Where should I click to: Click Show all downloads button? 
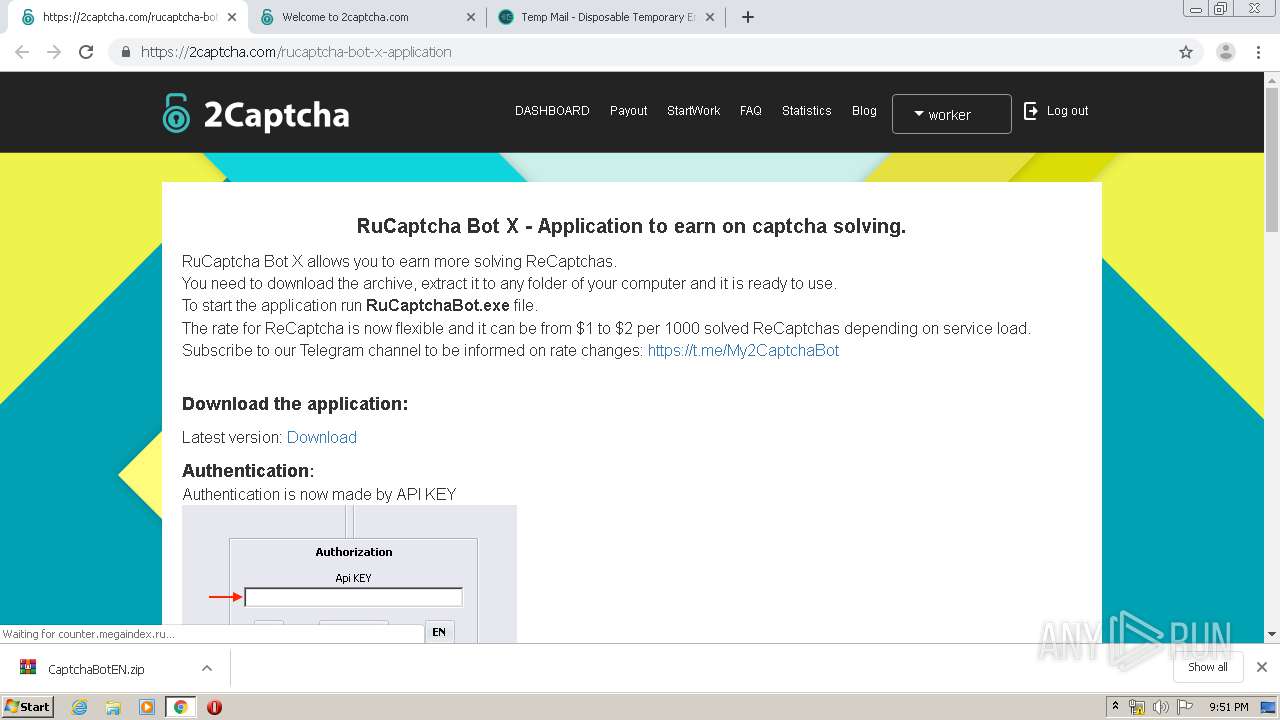point(1207,667)
